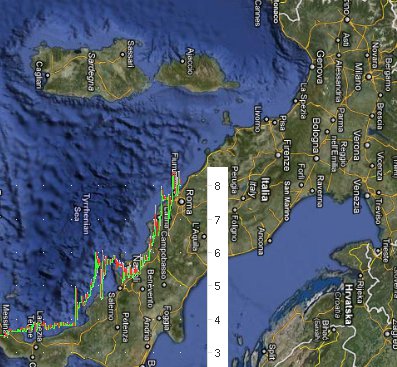This screenshot has height=367, width=397.
Task: Click axis value 3 on the scale
Action: [x=217, y=353]
